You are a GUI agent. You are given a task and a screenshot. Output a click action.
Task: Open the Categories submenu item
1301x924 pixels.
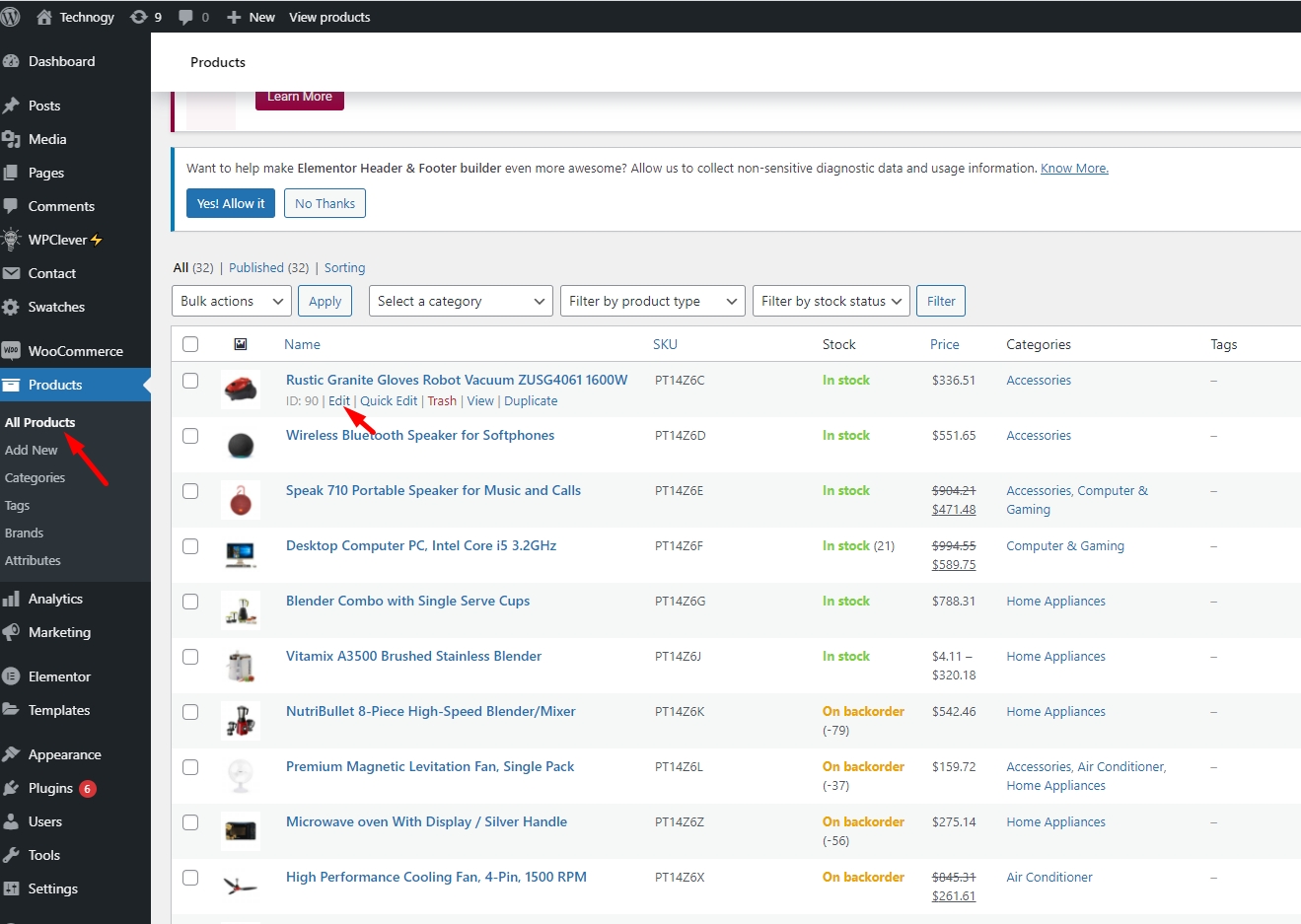pyautogui.click(x=35, y=477)
